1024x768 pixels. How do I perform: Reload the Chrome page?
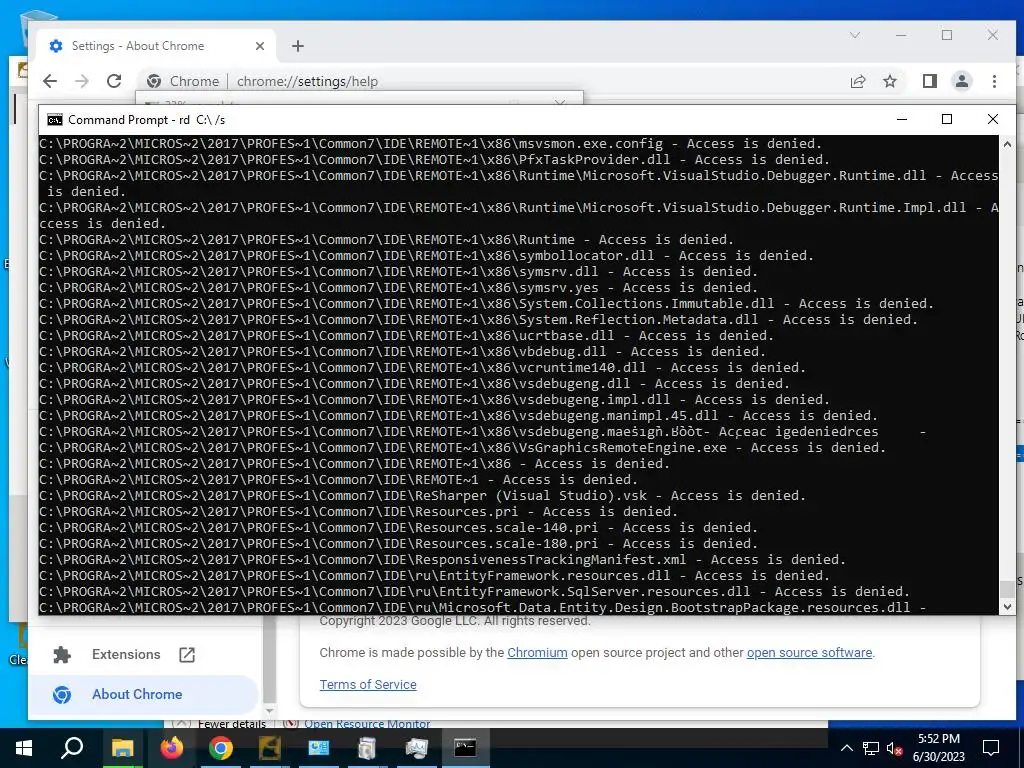point(114,81)
